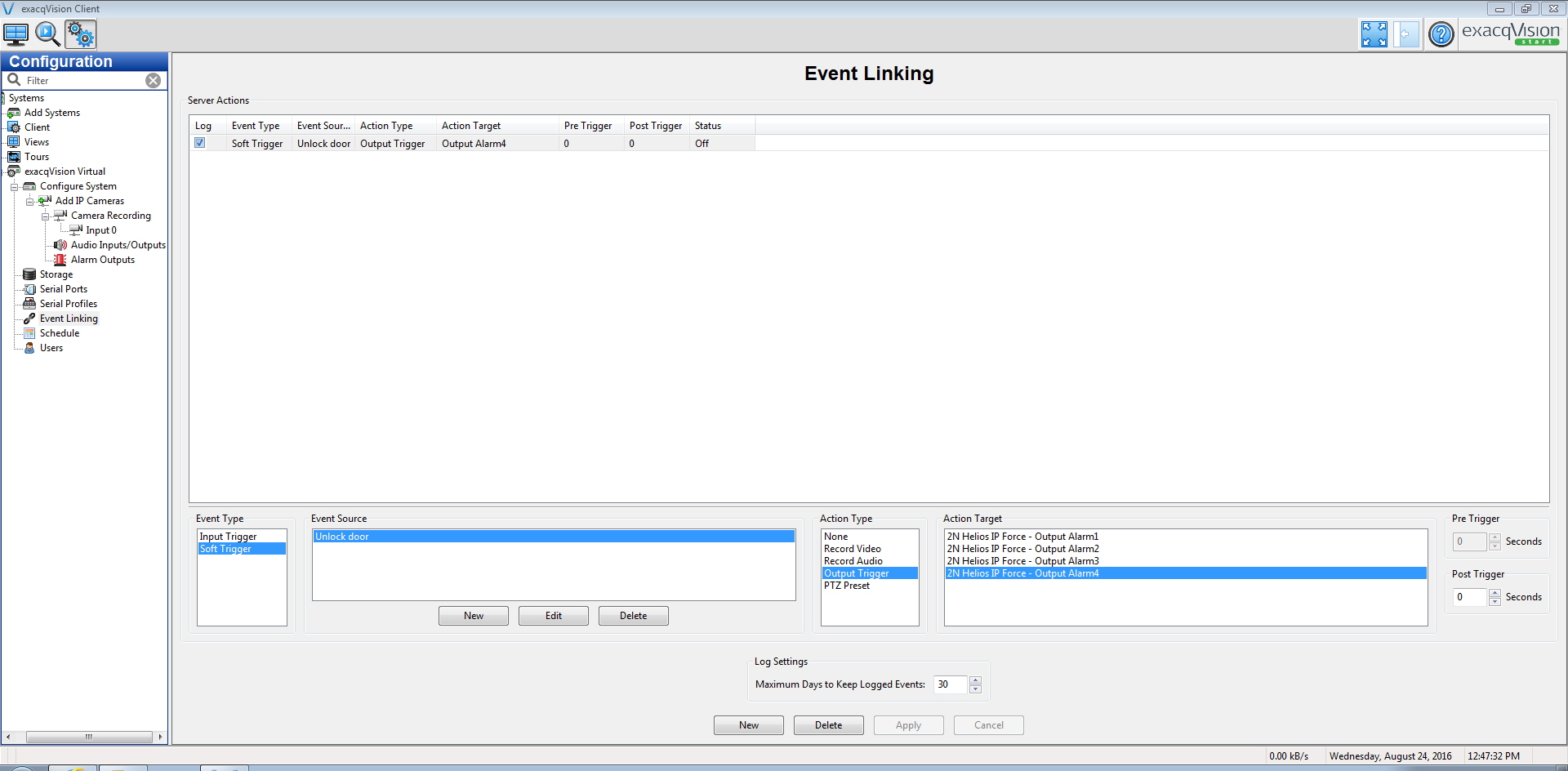This screenshot has width=1568, height=771.
Task: Click the Config gears toolbar icon
Action: (x=81, y=34)
